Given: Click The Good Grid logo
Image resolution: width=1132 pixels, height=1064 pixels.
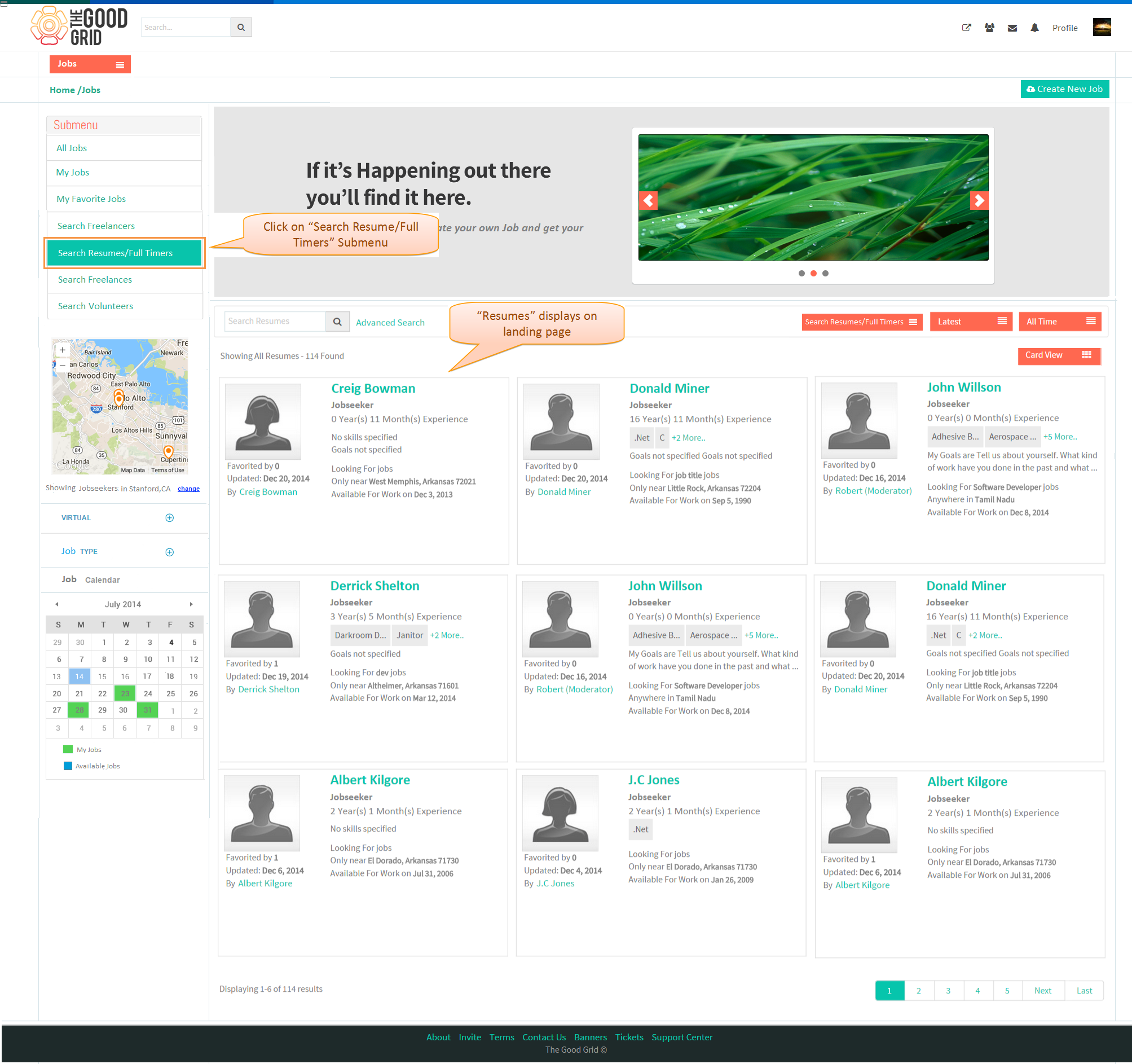Looking at the screenshot, I should pos(79,26).
